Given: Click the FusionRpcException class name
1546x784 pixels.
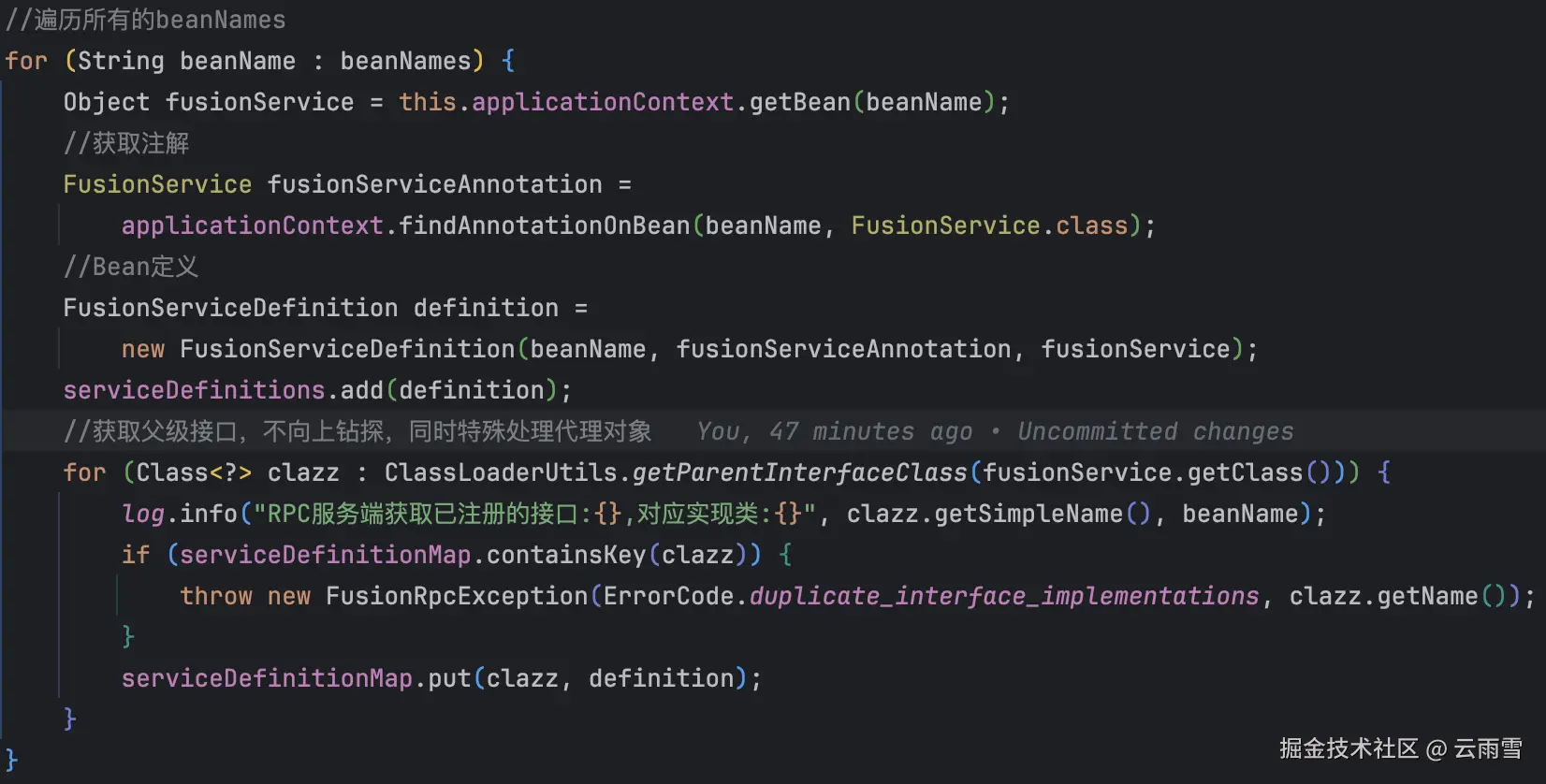Looking at the screenshot, I should point(456,596).
